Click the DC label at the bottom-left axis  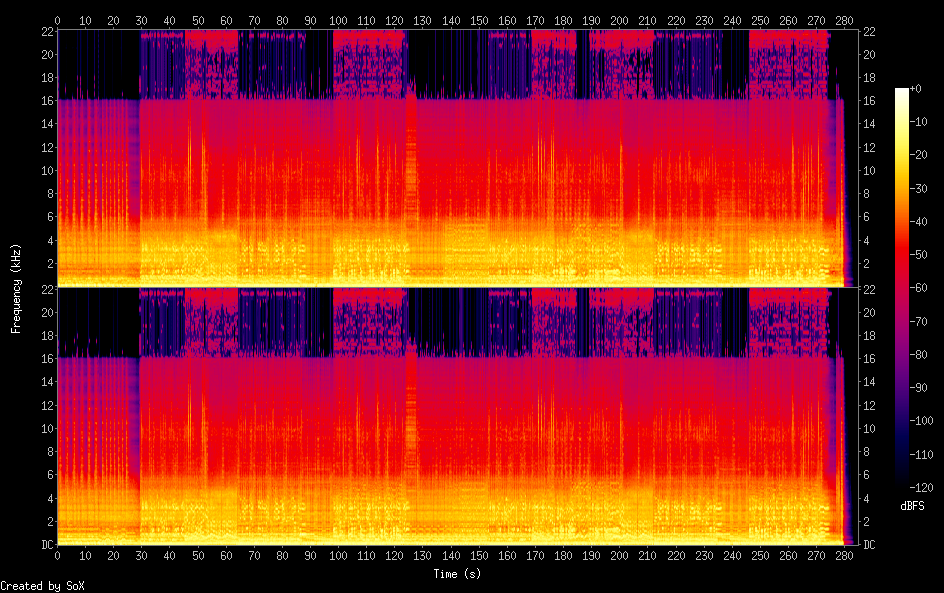44,545
